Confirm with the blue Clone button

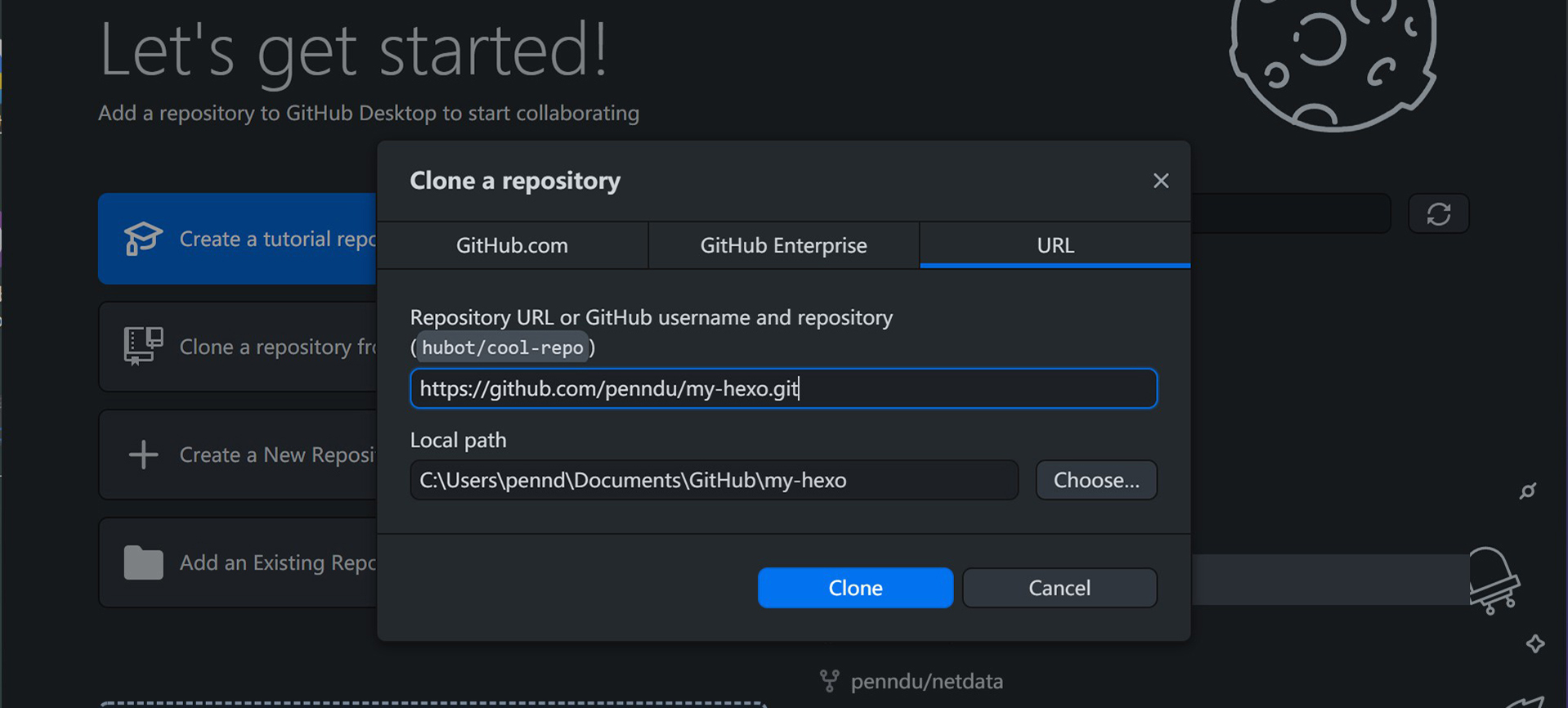click(855, 588)
